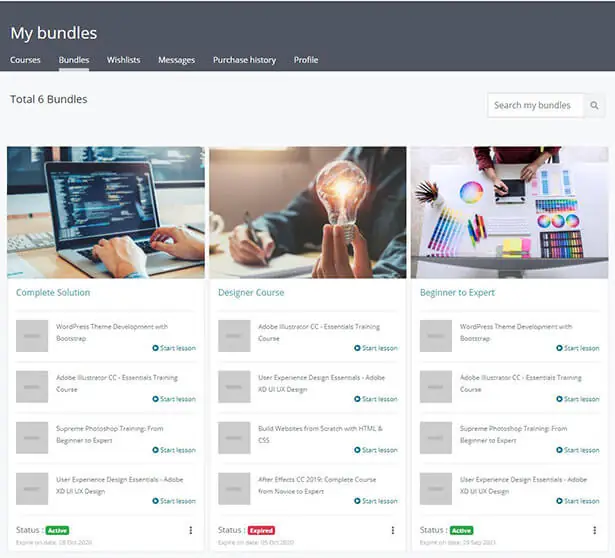
Task: Start lesson for WordPress Theme Development in Complete Solution
Action: pos(174,348)
